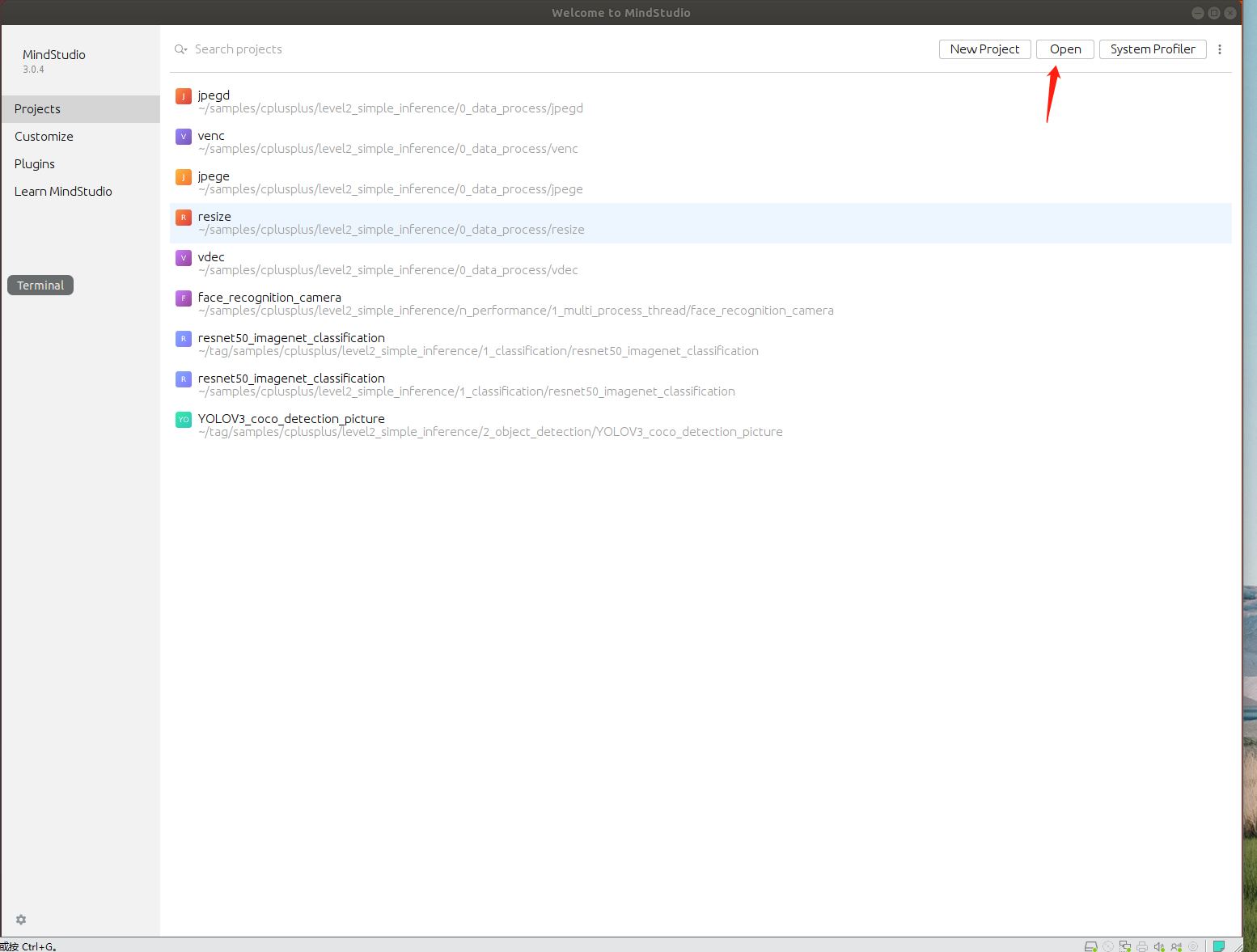Viewport: 1257px width, 952px height.
Task: Click the VM CD/DVD drive status icon
Action: pos(1108,946)
